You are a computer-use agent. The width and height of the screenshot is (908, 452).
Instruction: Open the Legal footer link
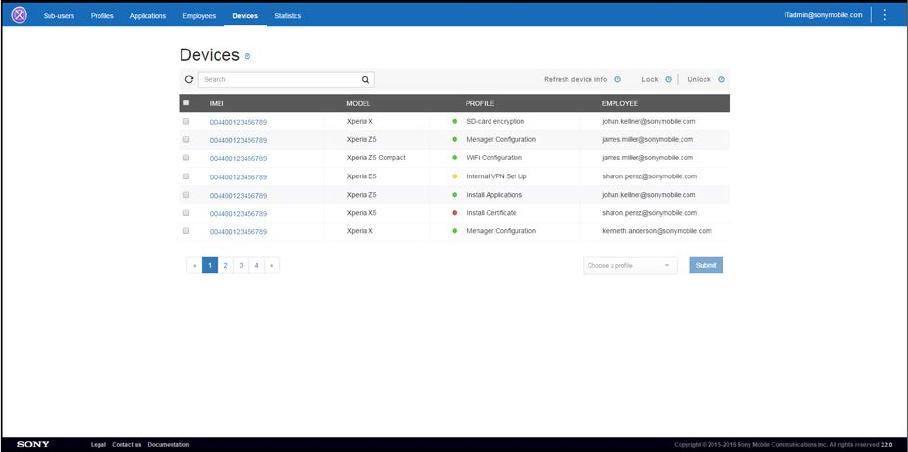(x=98, y=444)
